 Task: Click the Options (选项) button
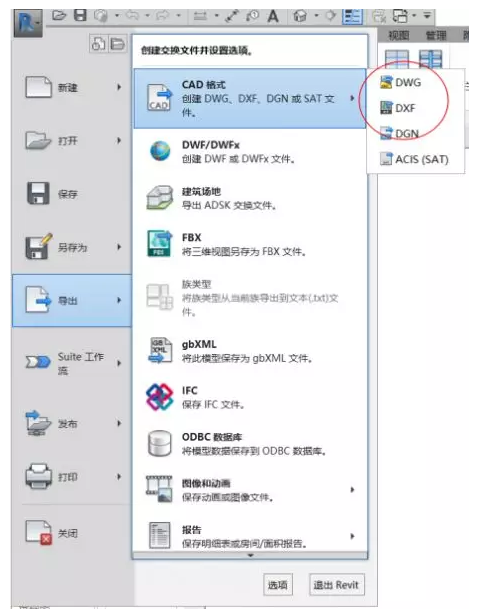pos(278,585)
